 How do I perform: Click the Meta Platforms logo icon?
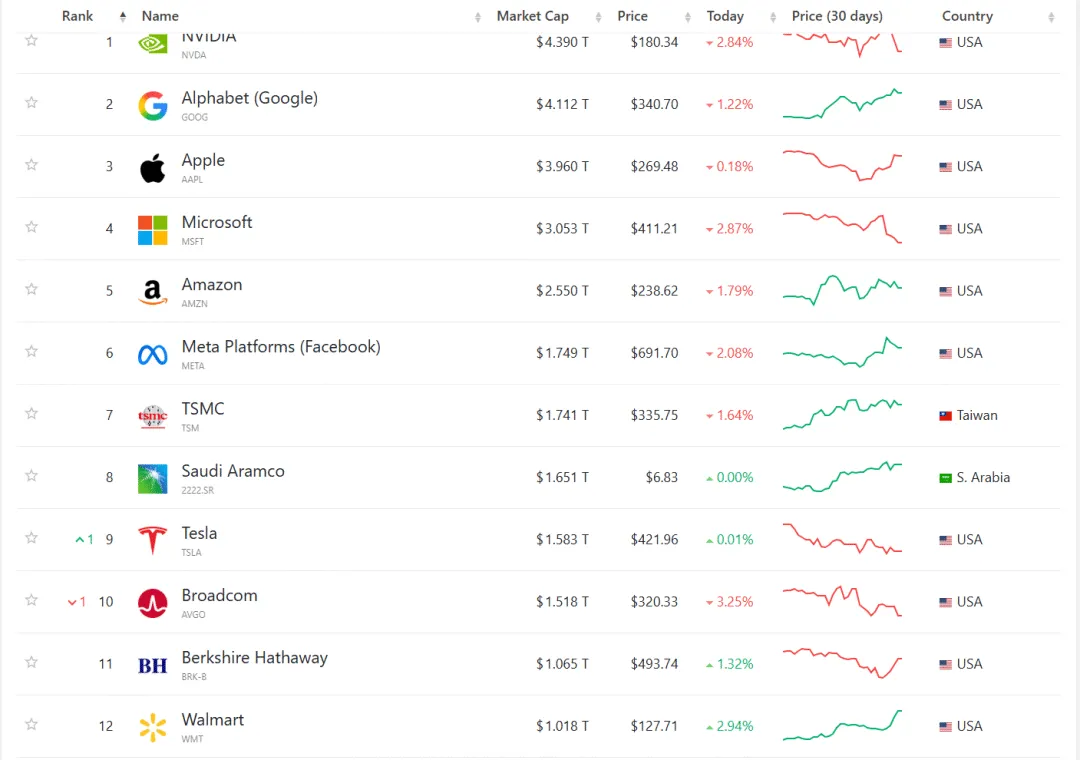[153, 354]
